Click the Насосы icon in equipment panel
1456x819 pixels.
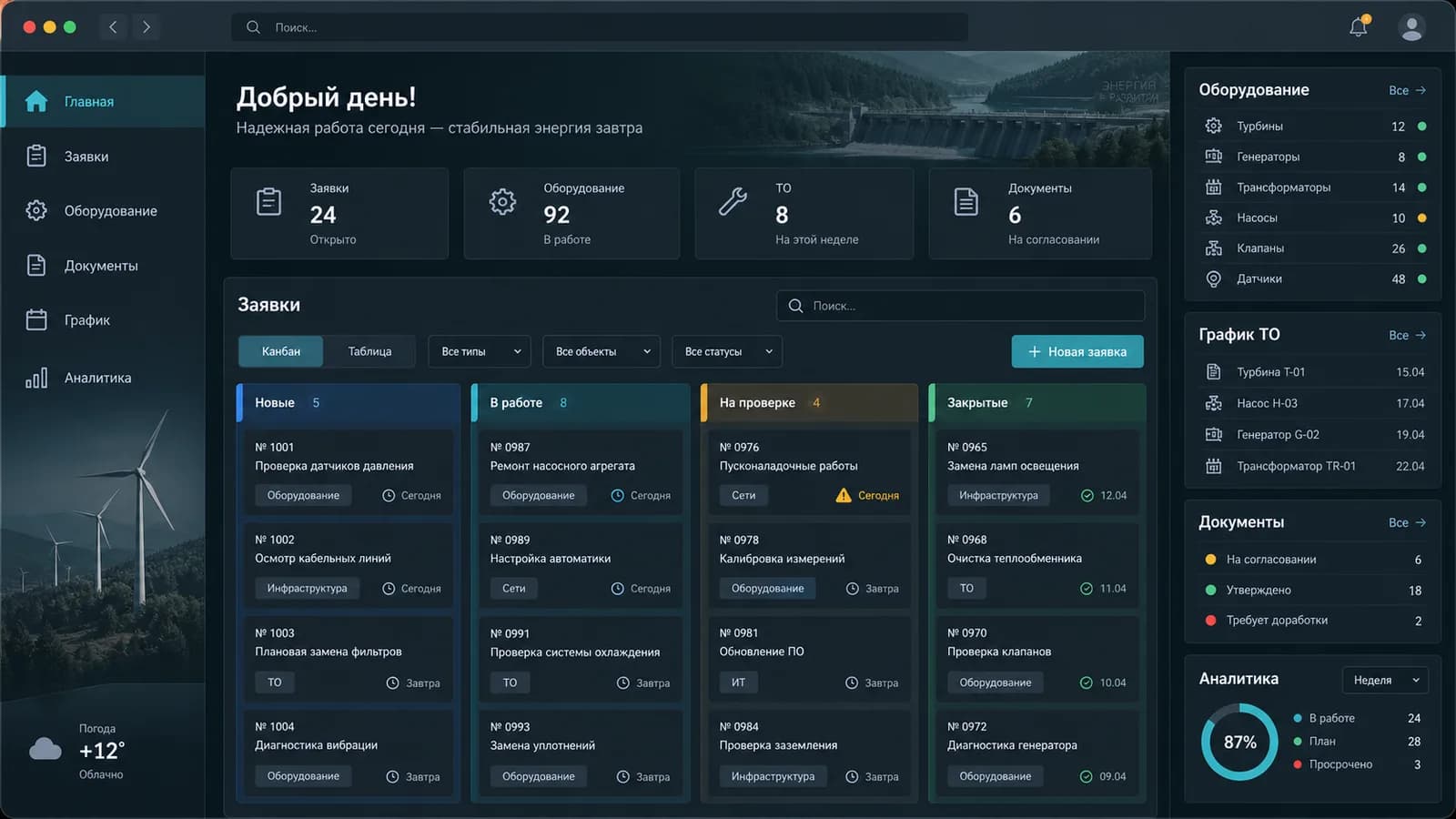[x=1213, y=217]
